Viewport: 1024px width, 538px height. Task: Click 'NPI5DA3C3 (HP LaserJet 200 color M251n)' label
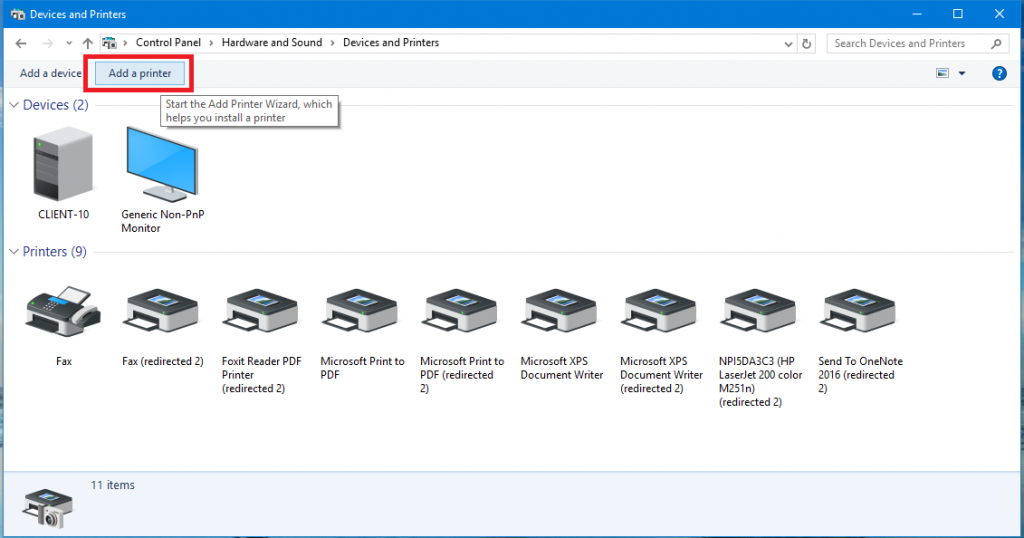[x=760, y=381]
